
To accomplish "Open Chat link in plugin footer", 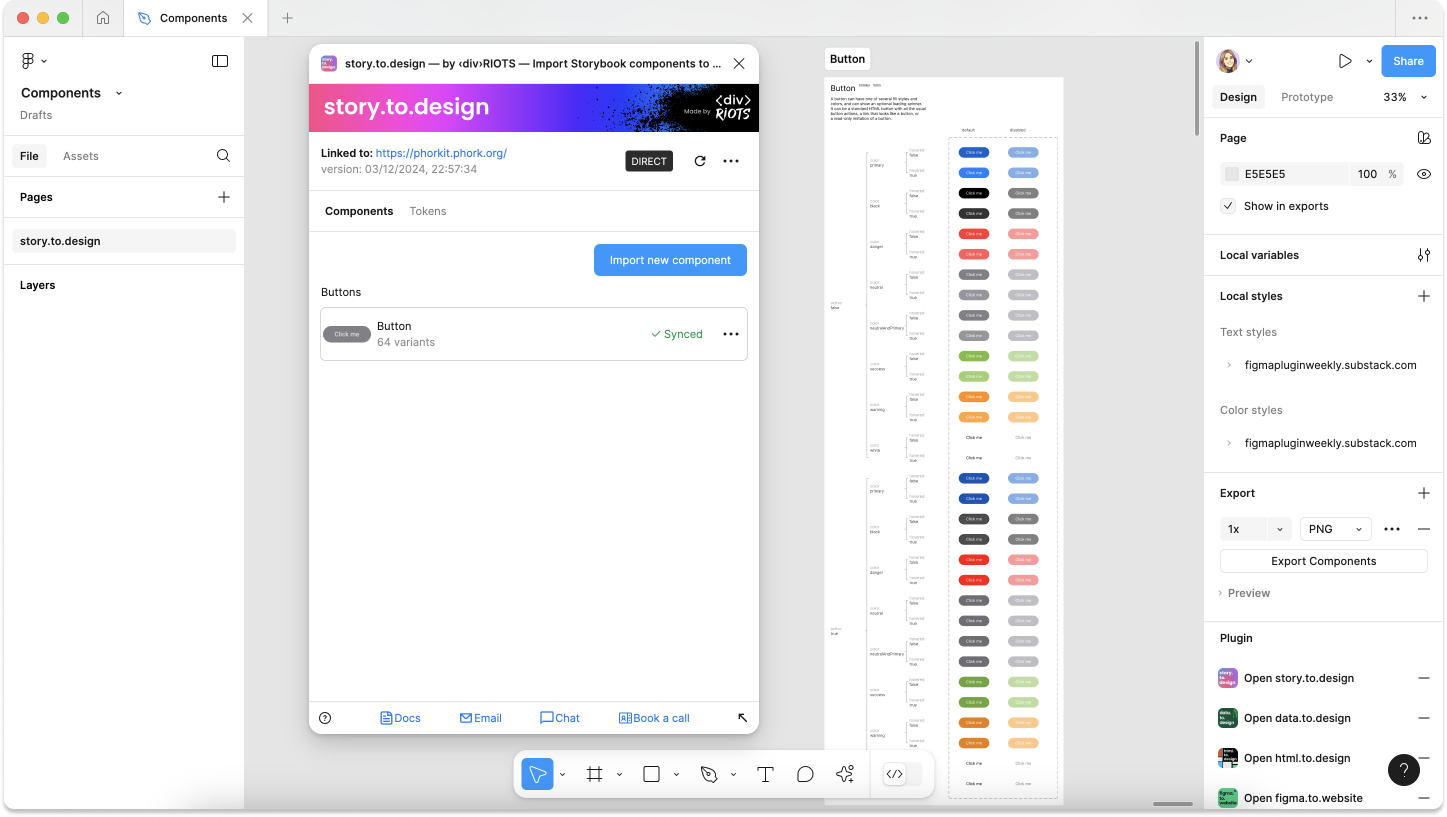I will [x=560, y=718].
